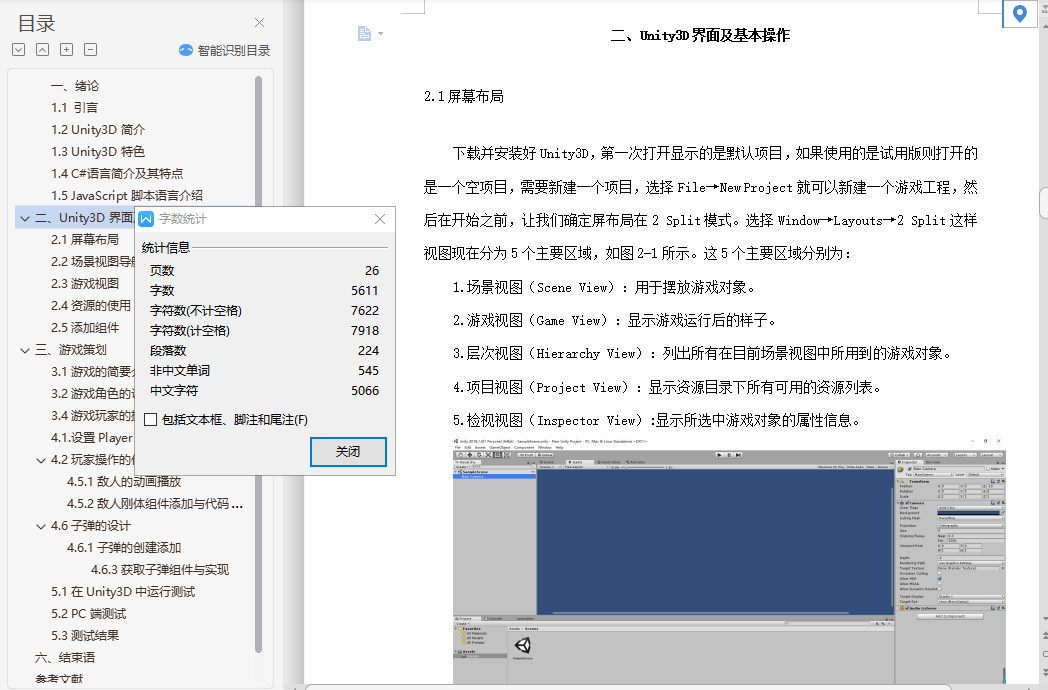The height and width of the screenshot is (690, 1048).
Task: Jump to 1.3 Unity3D 特色 heading
Action: click(98, 152)
